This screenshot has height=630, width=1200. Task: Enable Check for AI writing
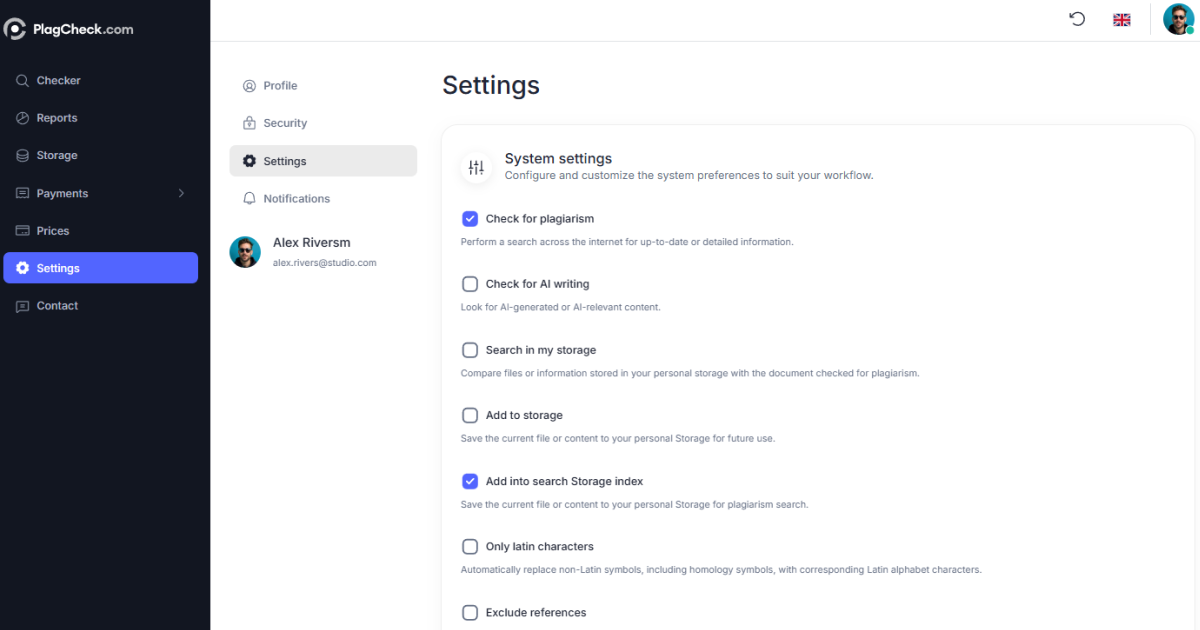pos(470,283)
